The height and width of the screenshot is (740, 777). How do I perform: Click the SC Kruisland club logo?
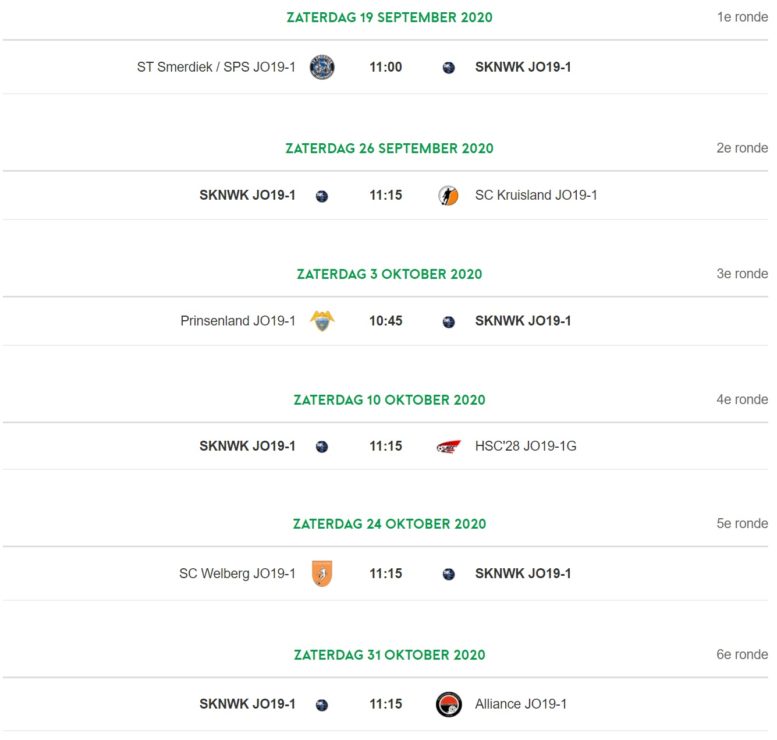(x=448, y=195)
